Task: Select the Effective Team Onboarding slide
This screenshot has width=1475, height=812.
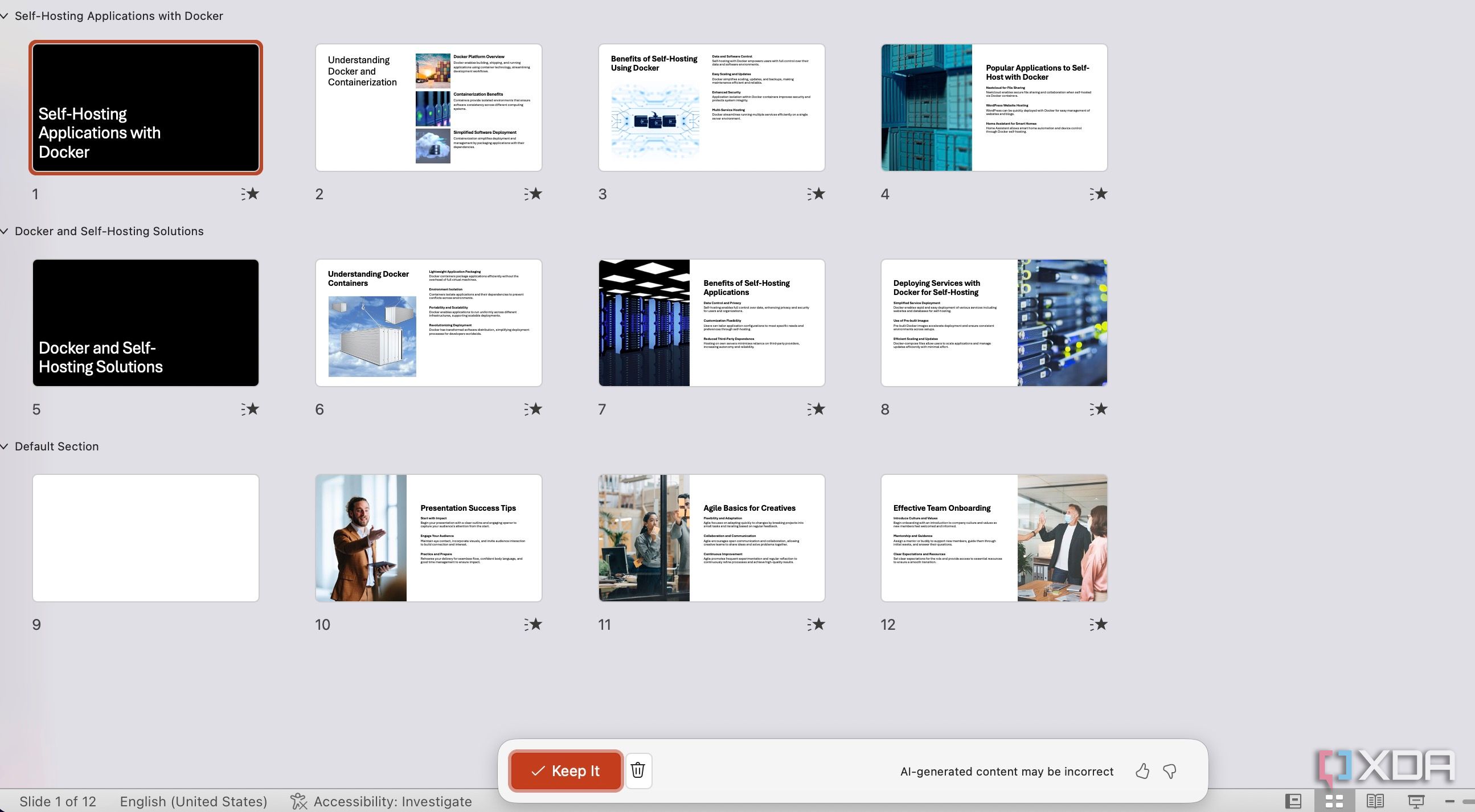Action: (994, 538)
